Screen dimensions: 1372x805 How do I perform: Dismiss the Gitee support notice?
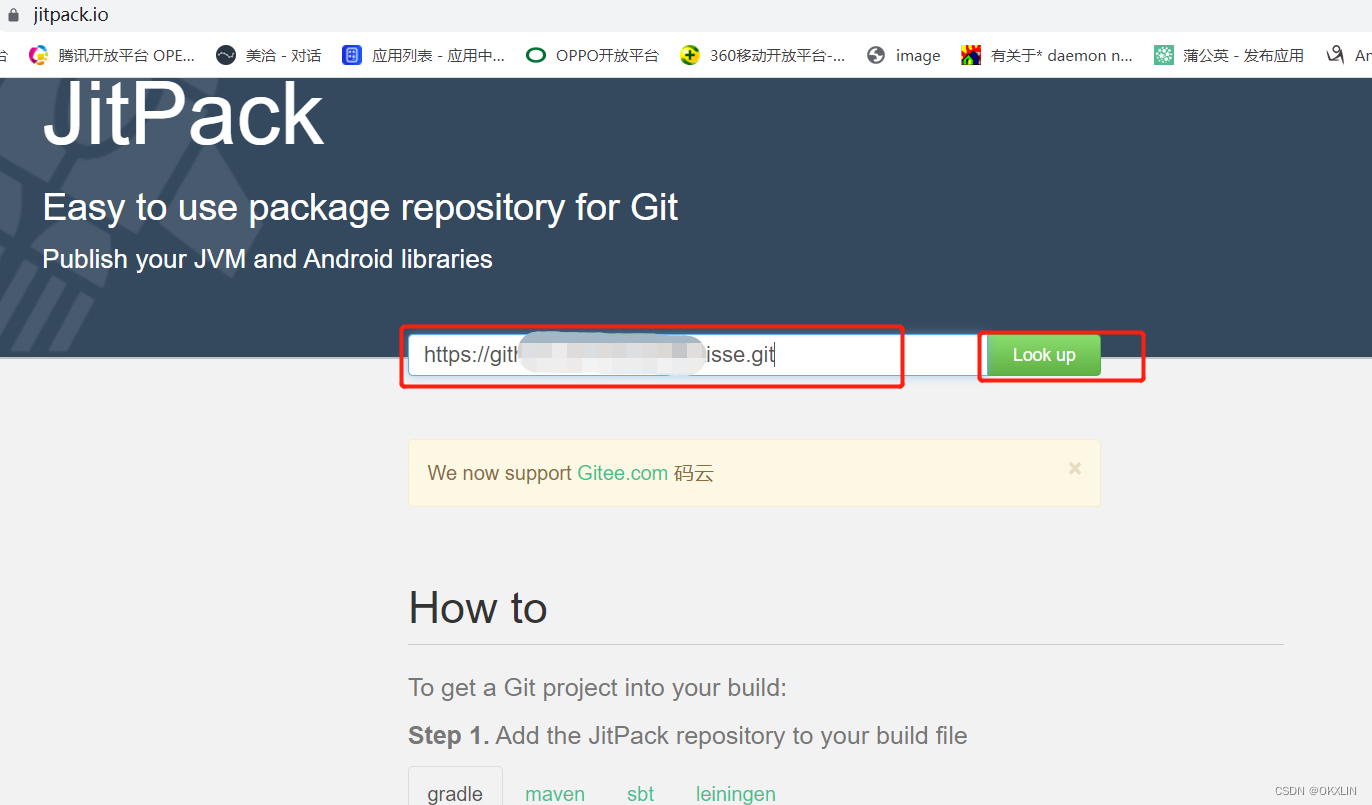[1075, 468]
